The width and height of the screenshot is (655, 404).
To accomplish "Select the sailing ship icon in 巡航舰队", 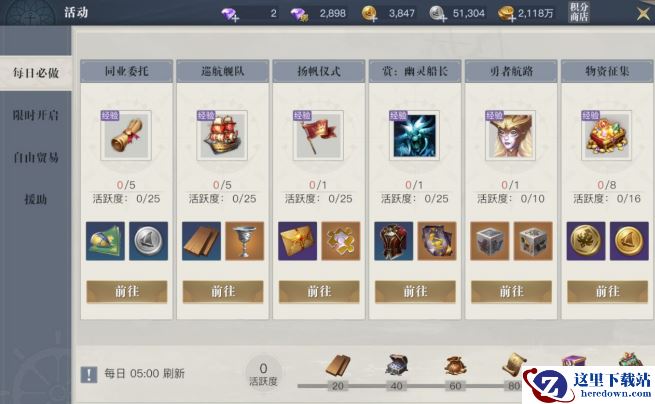I will point(222,135).
